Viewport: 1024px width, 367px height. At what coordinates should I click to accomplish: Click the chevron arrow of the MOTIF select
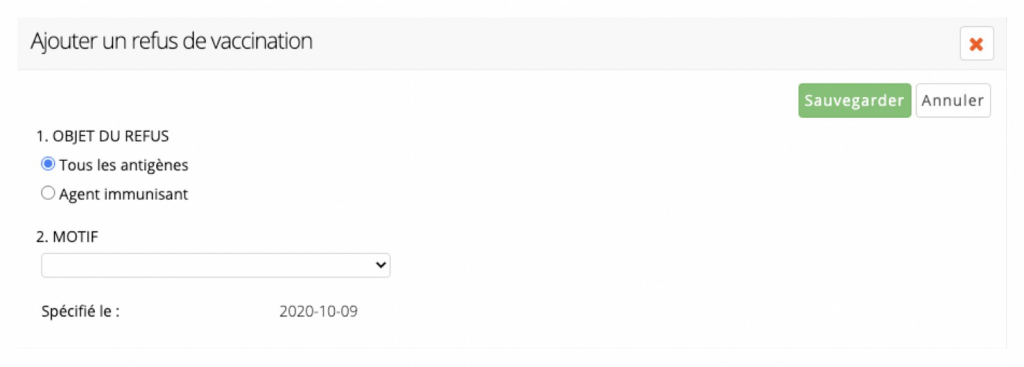point(380,265)
